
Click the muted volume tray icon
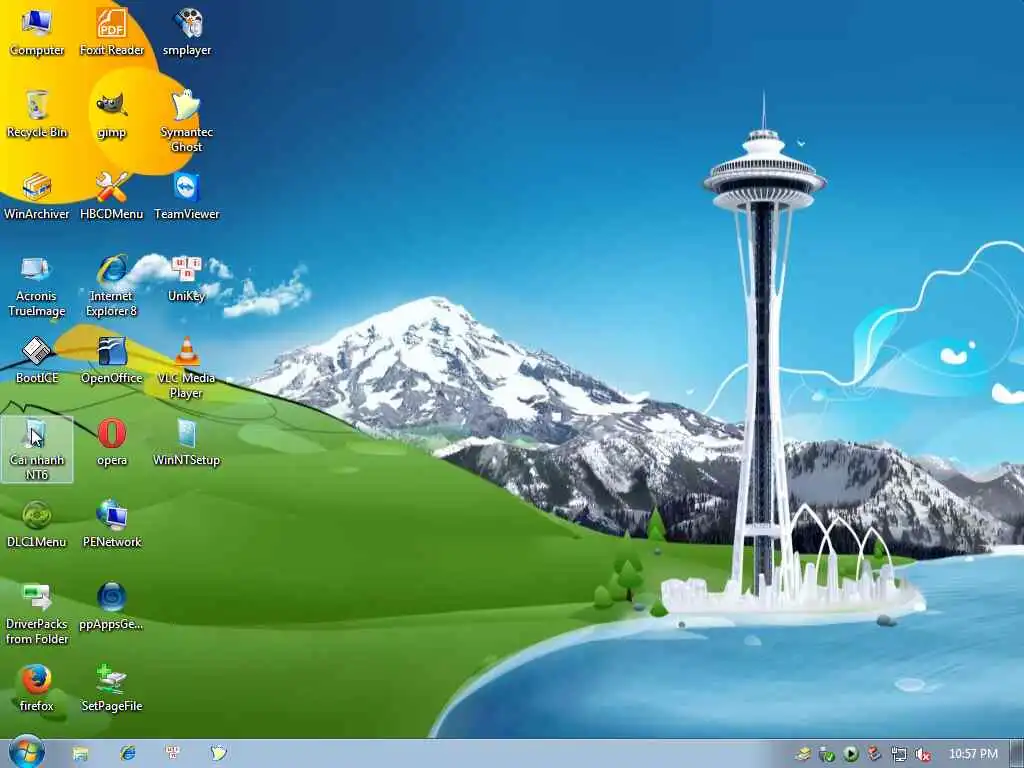pos(922,754)
